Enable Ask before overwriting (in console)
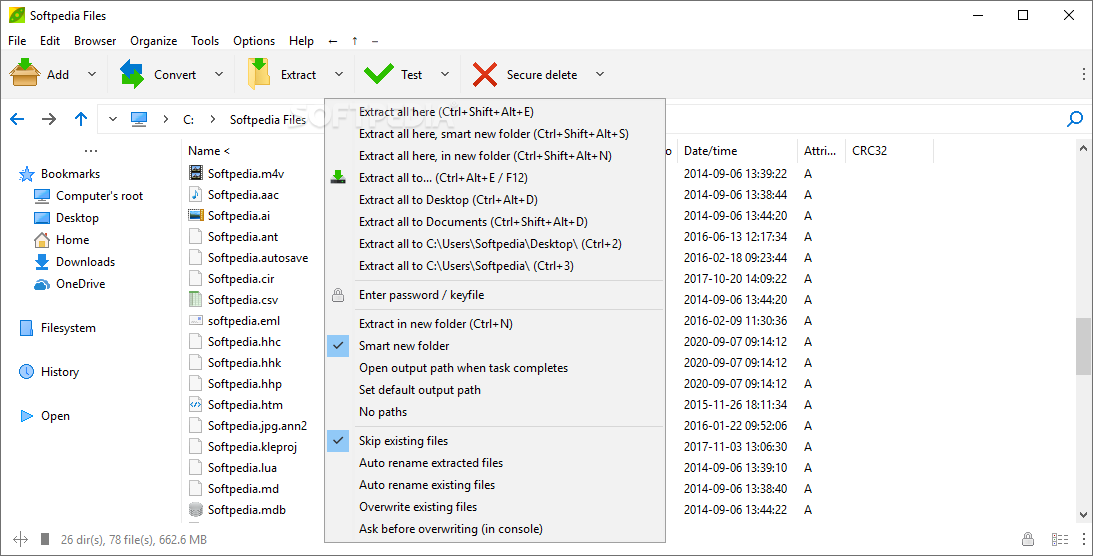 [495, 529]
